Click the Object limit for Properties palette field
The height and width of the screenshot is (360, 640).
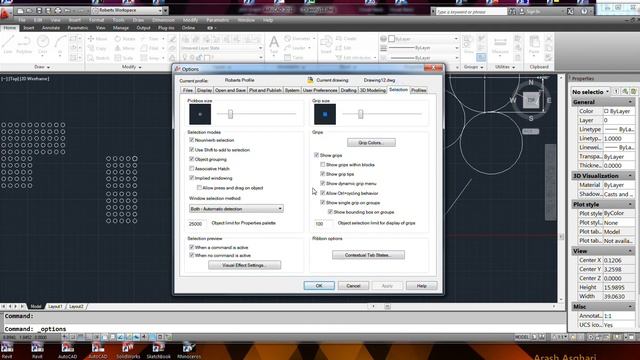pos(198,224)
